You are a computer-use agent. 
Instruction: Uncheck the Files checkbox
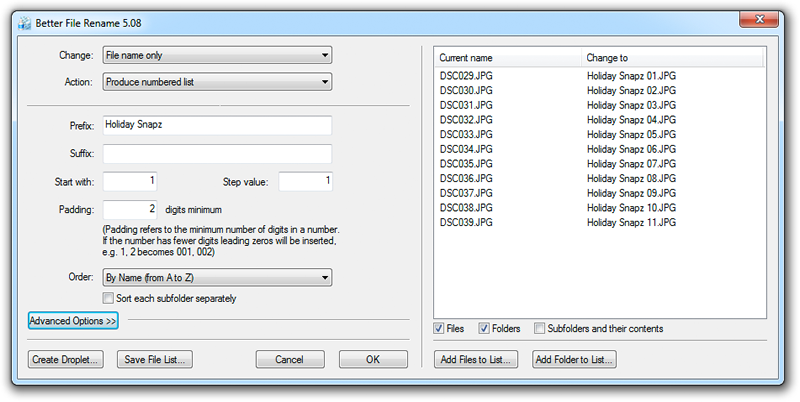pos(439,329)
